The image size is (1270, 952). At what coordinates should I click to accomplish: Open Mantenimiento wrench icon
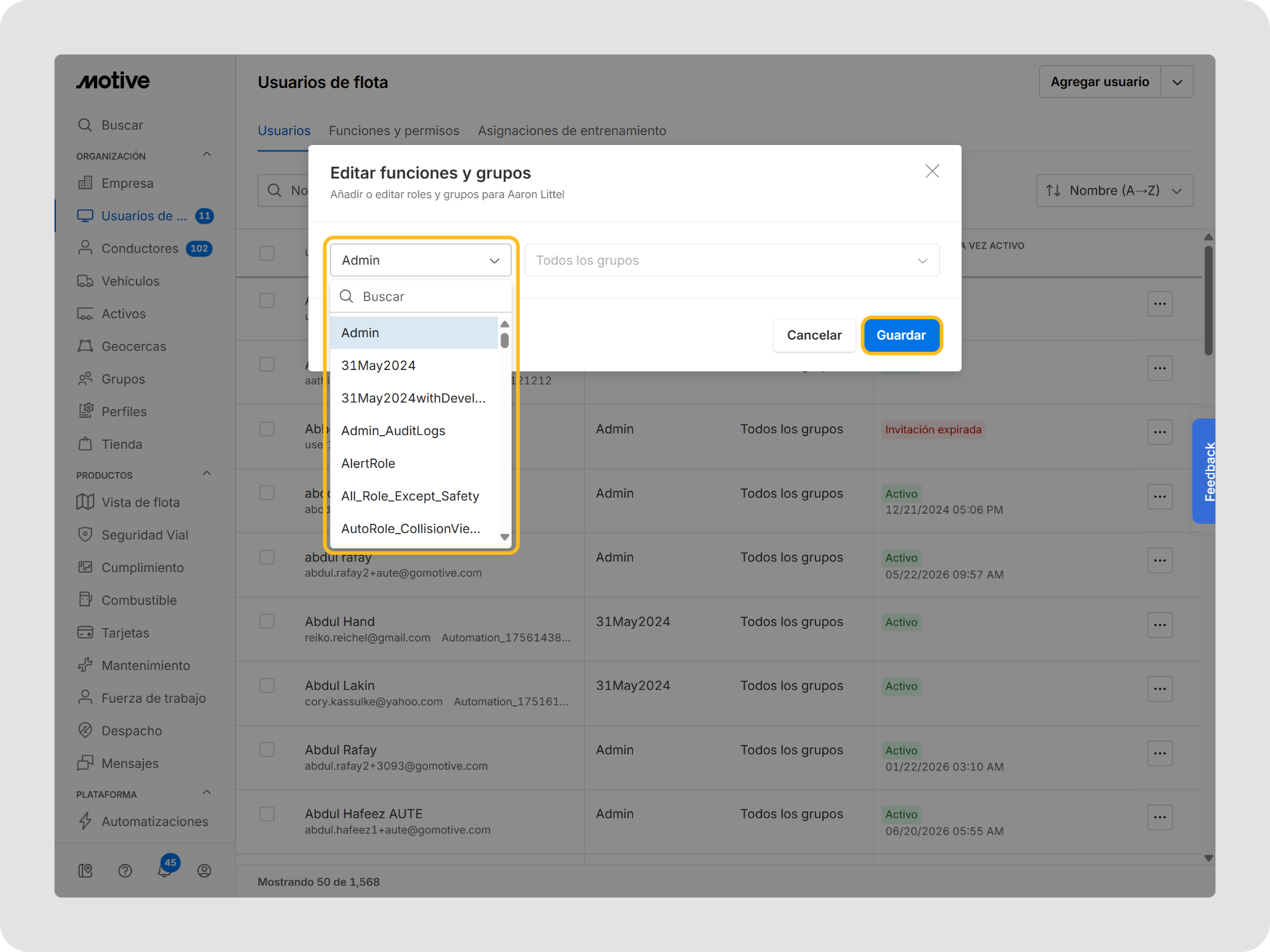pos(85,665)
